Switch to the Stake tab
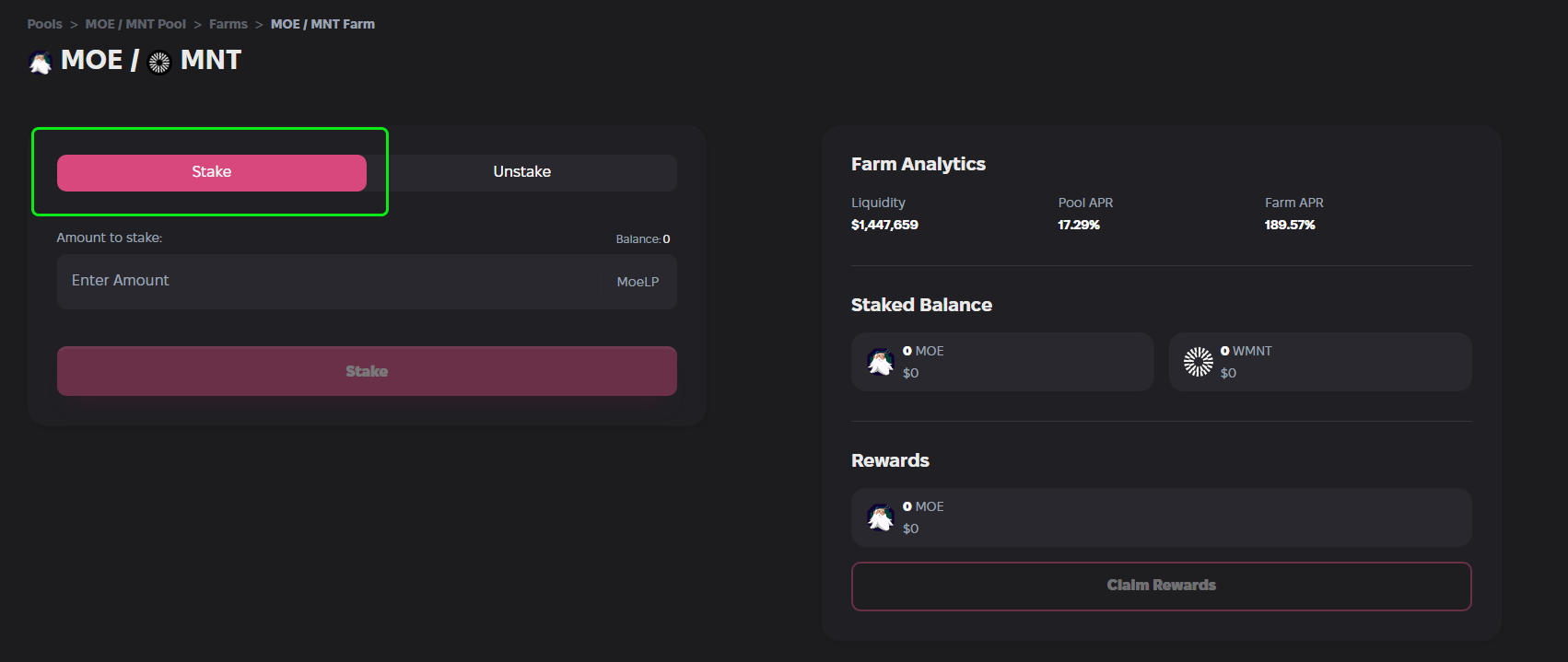The height and width of the screenshot is (662, 1568). (212, 172)
